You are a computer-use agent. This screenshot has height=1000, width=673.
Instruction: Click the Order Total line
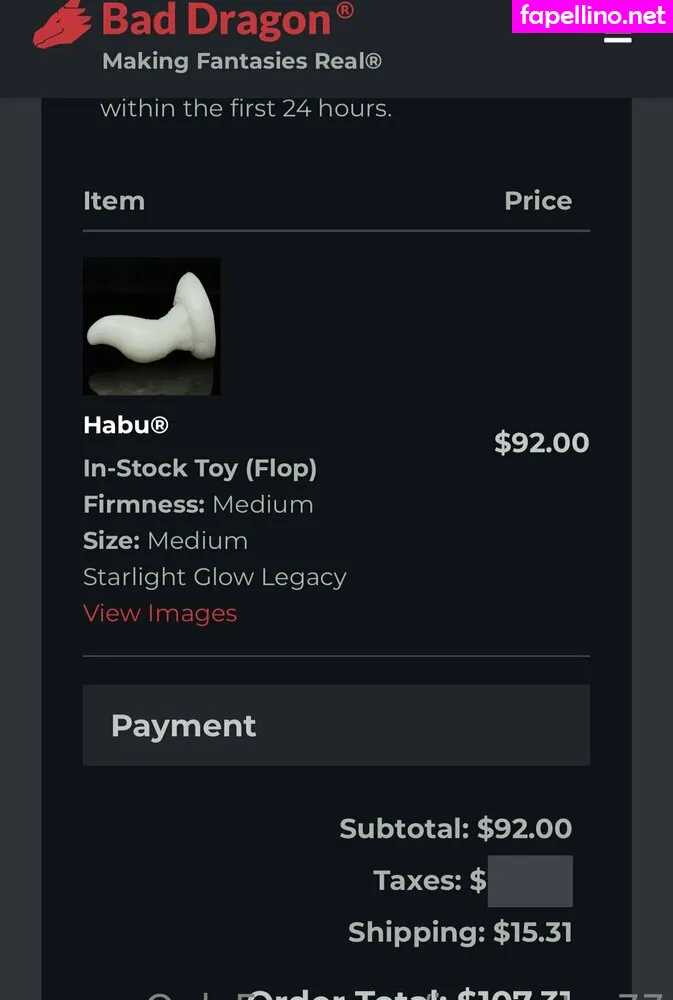[x=410, y=993]
